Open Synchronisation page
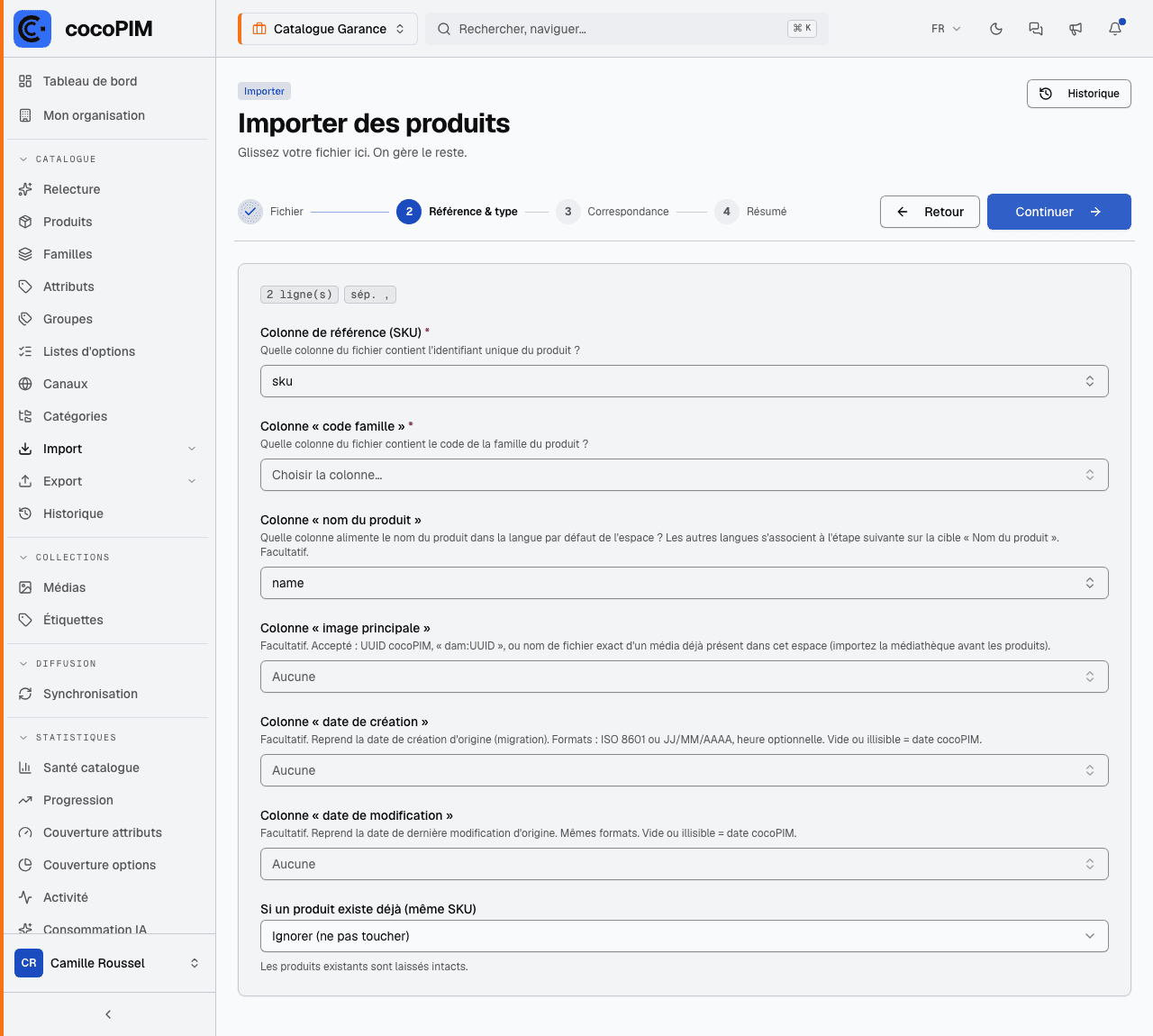Image resolution: width=1153 pixels, height=1036 pixels. (x=108, y=694)
